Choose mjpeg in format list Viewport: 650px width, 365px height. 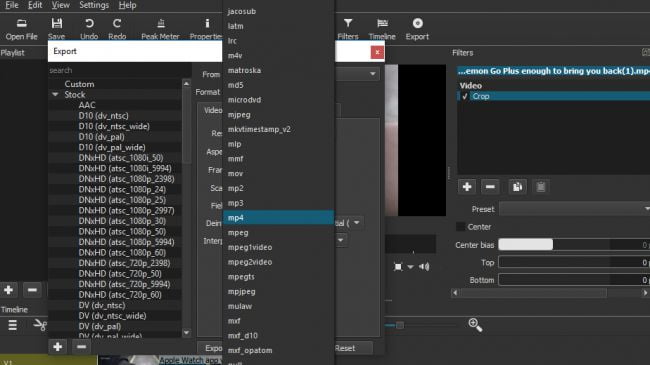pyautogui.click(x=279, y=114)
